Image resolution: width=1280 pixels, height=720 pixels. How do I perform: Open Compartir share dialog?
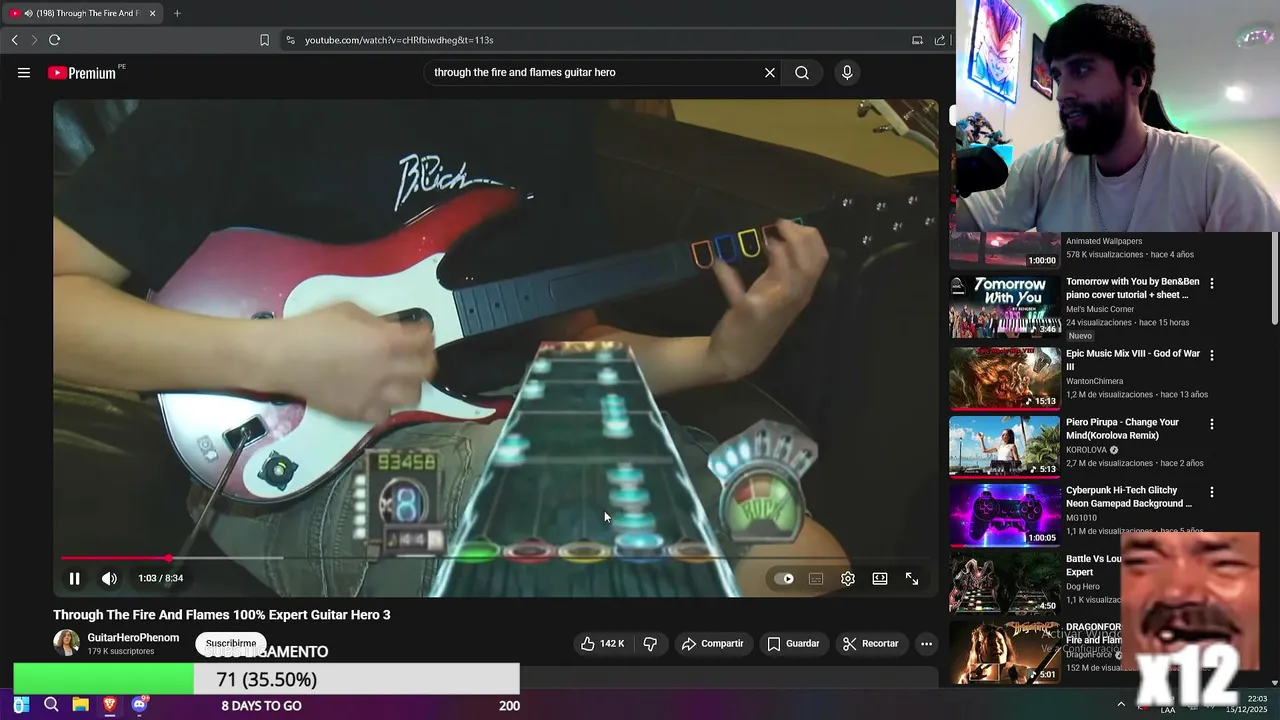click(712, 644)
